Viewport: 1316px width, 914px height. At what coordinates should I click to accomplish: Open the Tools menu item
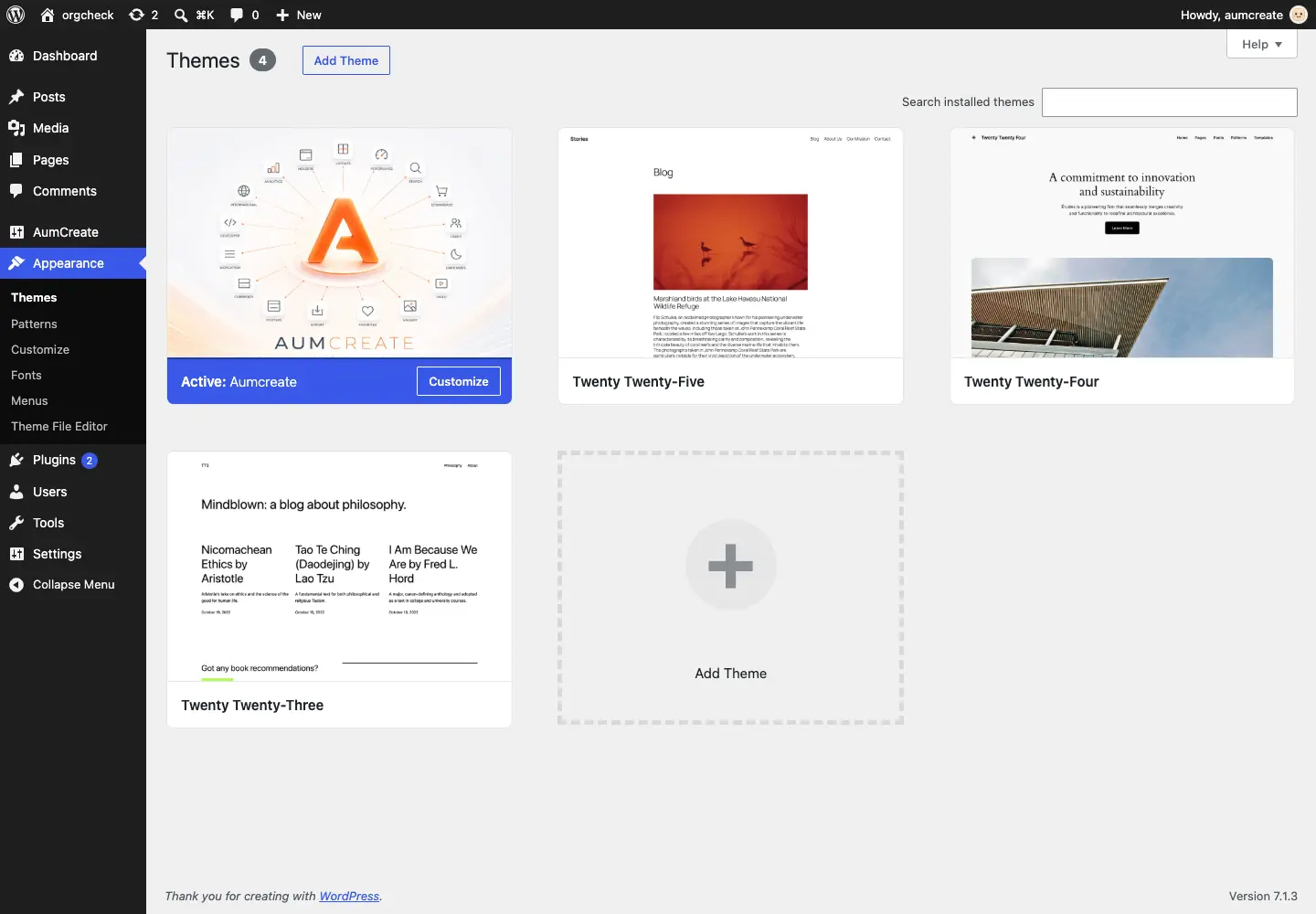pos(73,523)
